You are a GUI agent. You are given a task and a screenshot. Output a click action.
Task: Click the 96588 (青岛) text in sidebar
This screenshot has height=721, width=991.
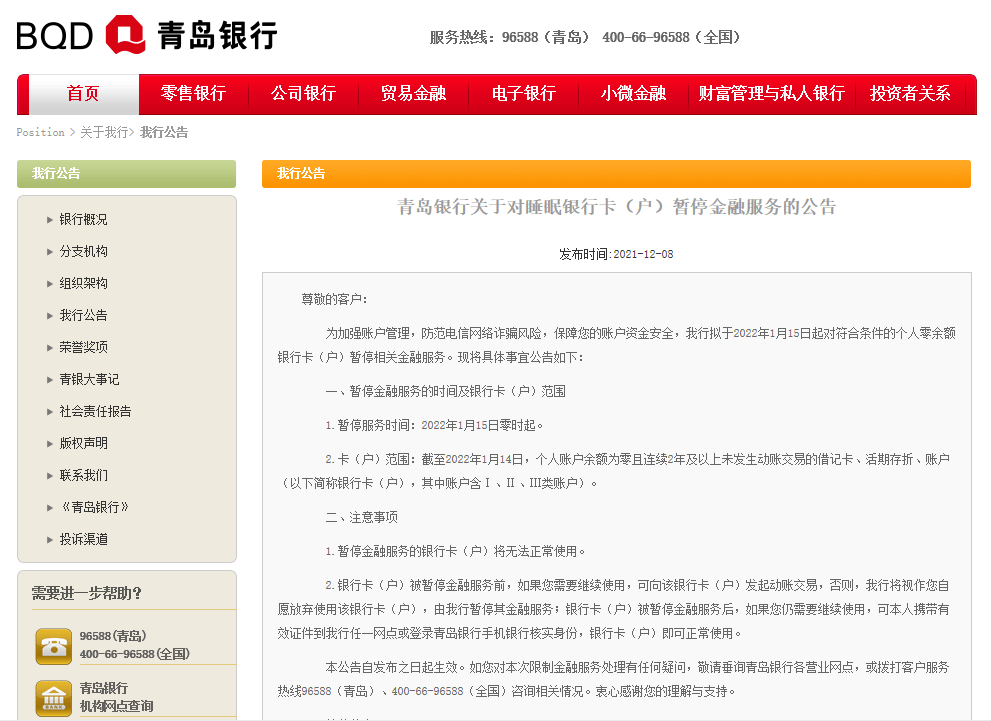(113, 636)
